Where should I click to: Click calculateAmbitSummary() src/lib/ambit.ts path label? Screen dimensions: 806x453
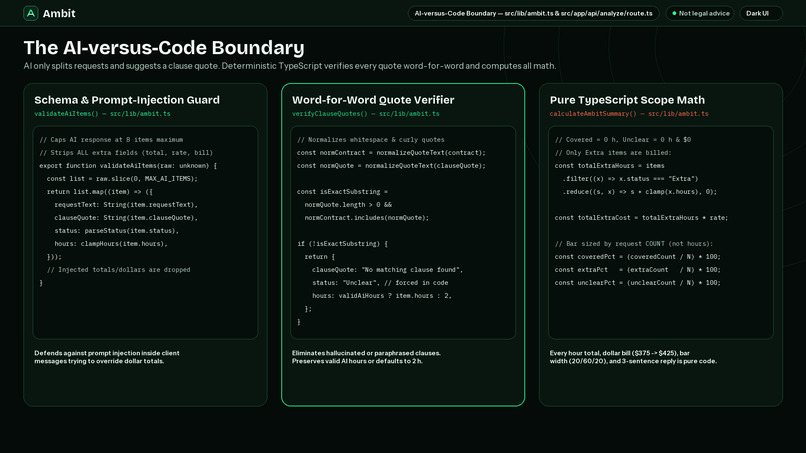point(629,114)
